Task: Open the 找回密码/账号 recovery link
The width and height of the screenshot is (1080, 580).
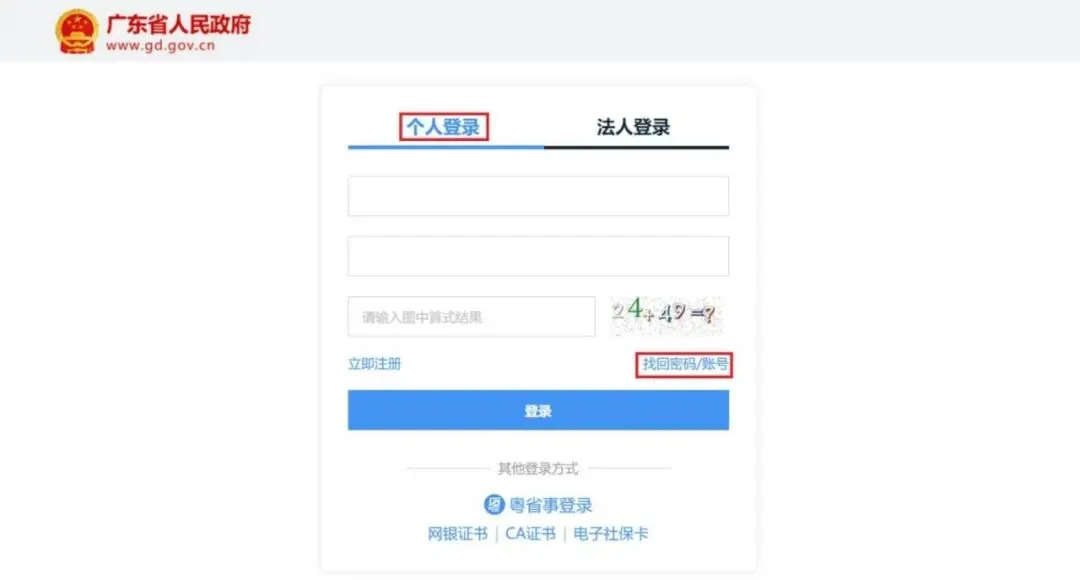Action: [x=685, y=364]
